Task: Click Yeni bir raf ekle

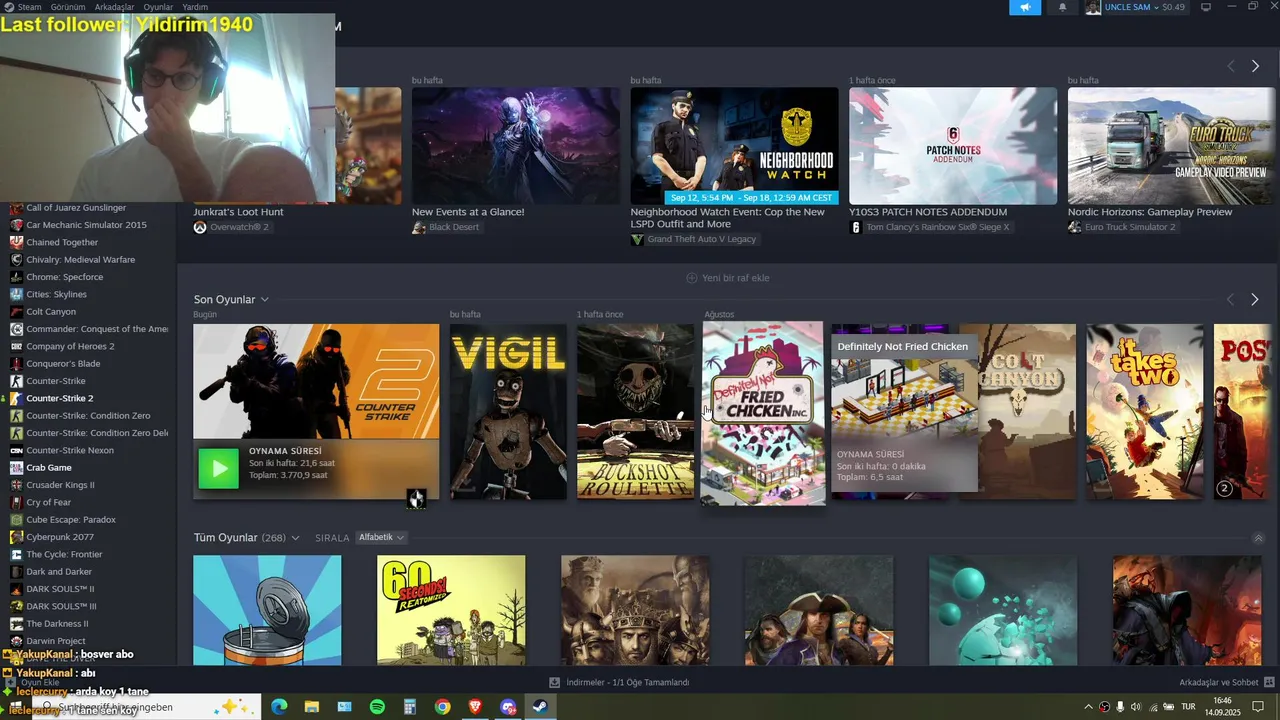Action: click(728, 278)
